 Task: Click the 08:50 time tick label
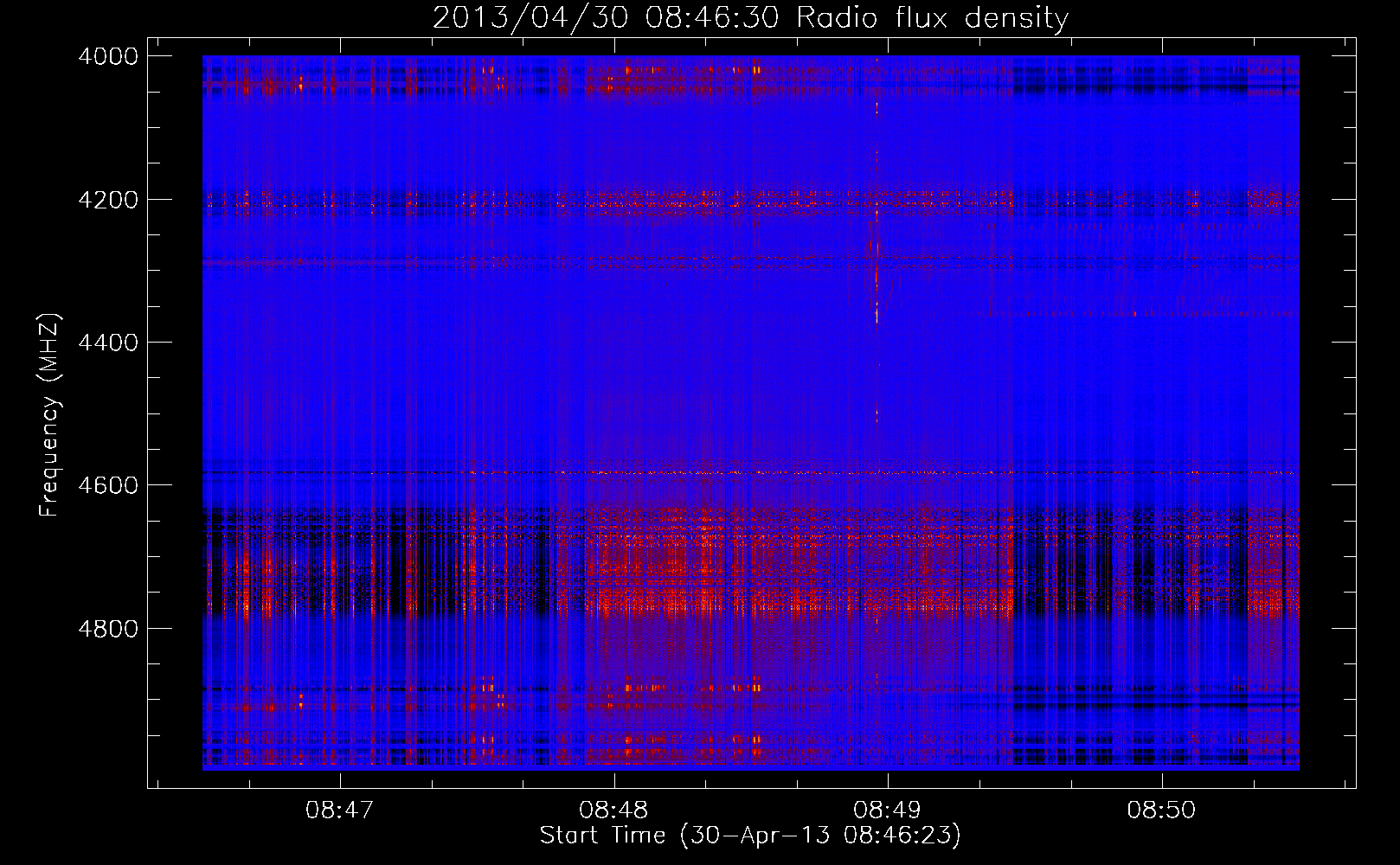1161,810
